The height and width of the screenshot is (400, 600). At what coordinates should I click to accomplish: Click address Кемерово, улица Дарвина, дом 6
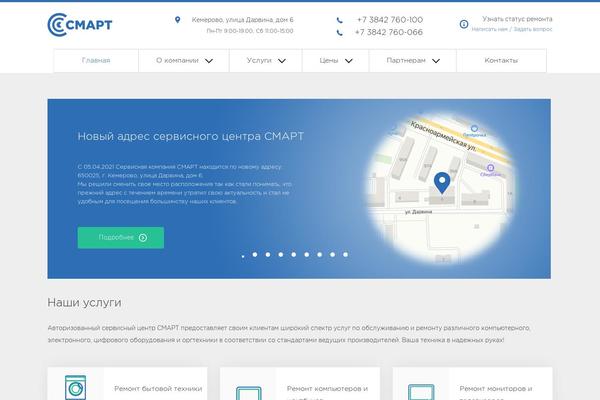pyautogui.click(x=243, y=20)
